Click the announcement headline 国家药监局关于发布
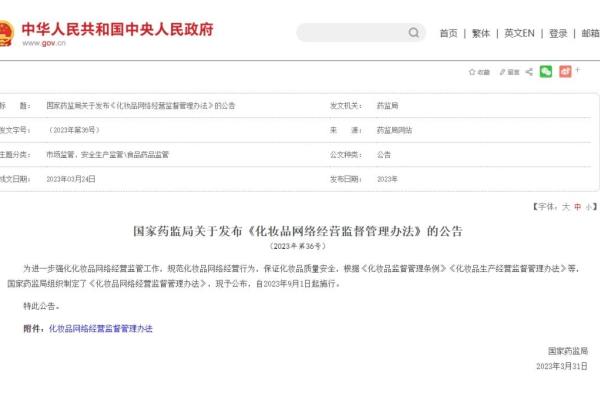The image size is (600, 400). click(299, 230)
